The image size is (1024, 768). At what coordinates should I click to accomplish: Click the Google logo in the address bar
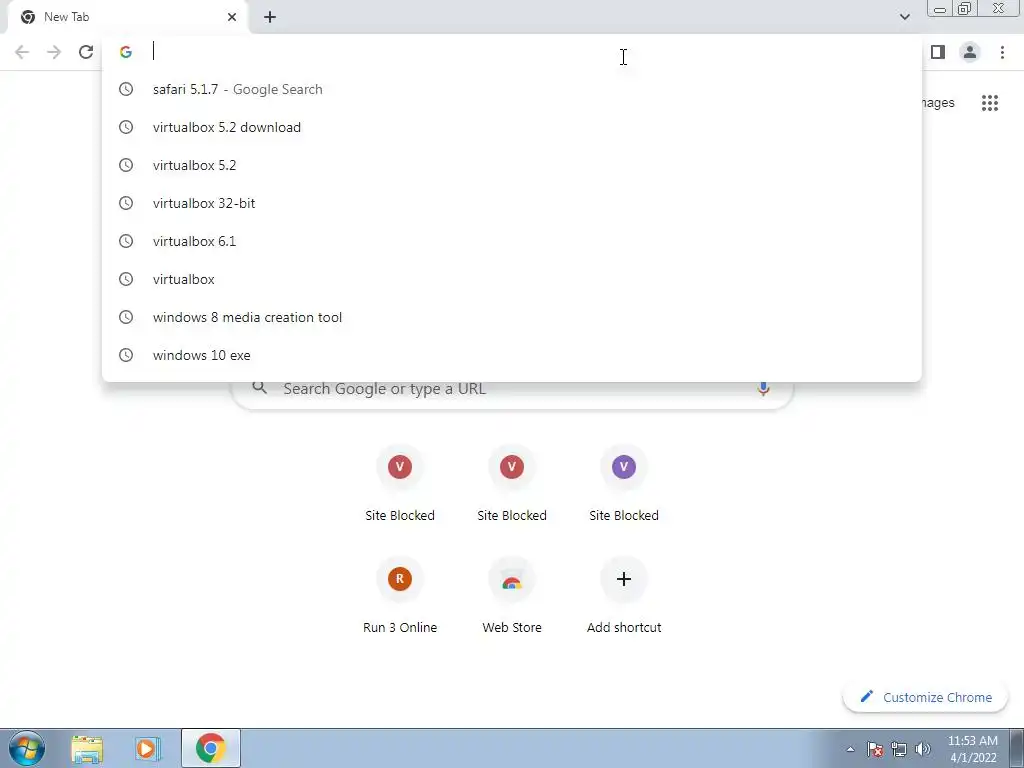tap(126, 52)
